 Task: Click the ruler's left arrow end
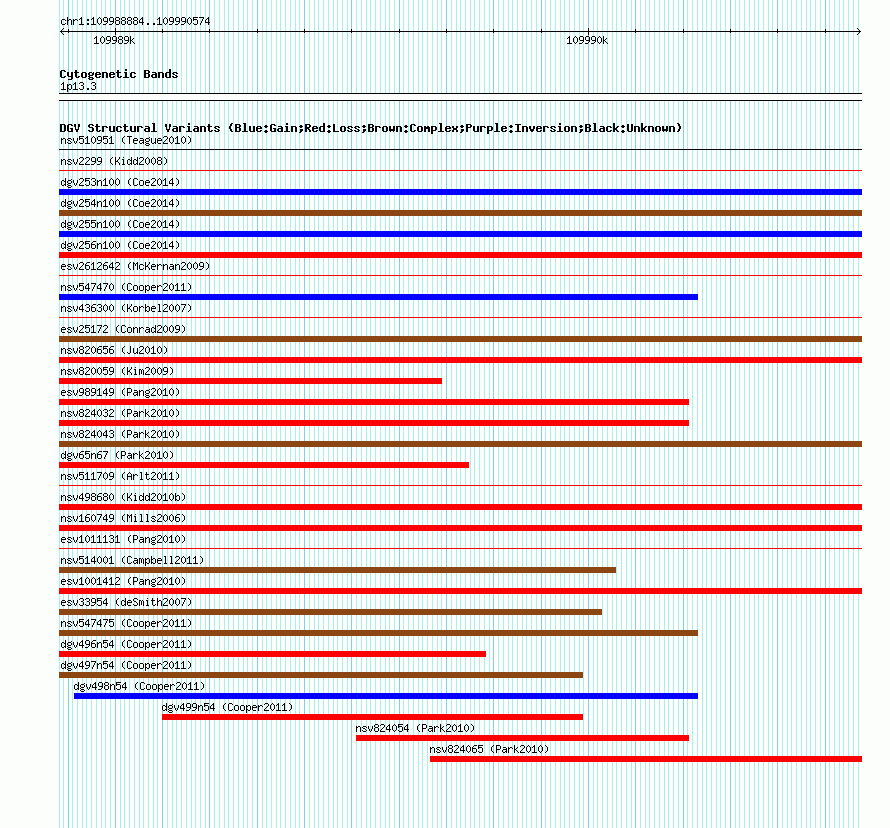tap(63, 32)
